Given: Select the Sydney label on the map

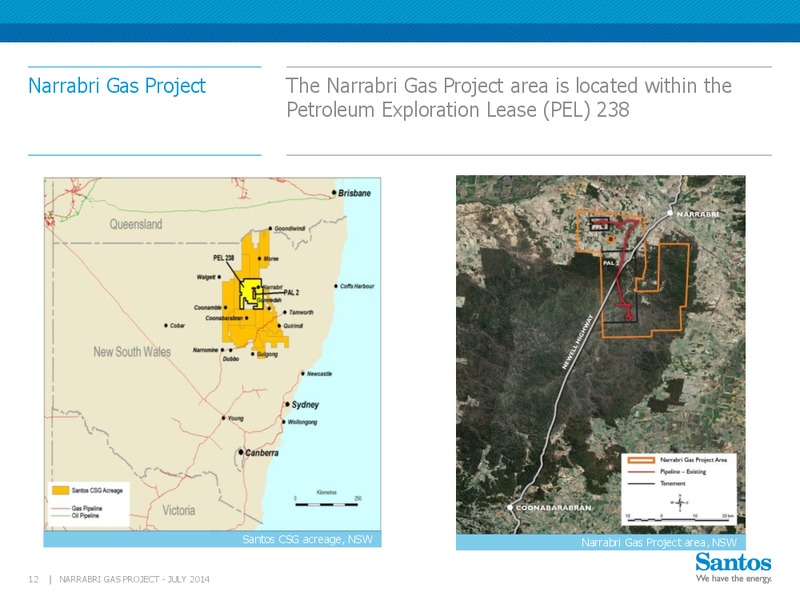Looking at the screenshot, I should coord(305,404).
